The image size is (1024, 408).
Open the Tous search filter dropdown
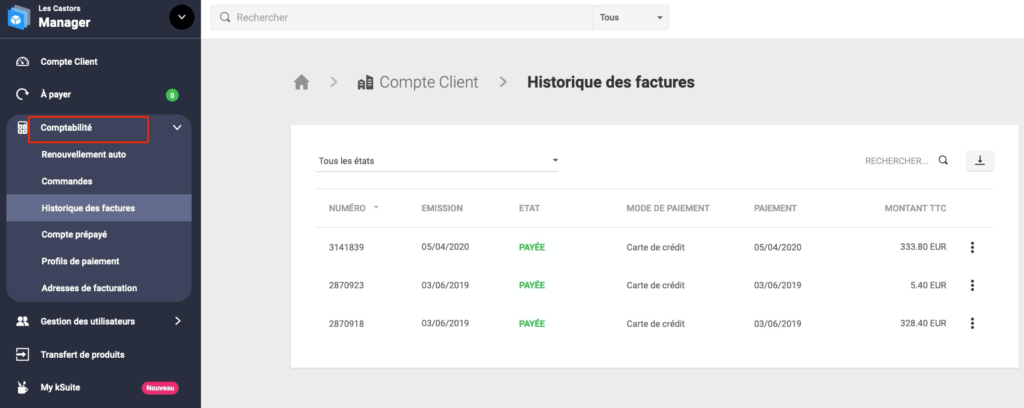(631, 18)
